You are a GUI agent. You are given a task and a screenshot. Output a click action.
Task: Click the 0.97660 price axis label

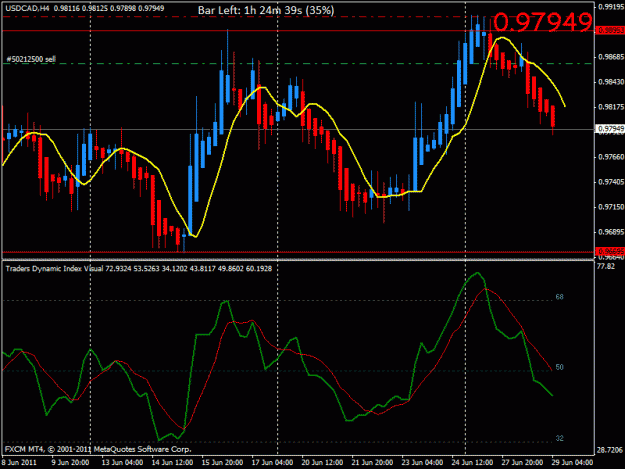coord(611,157)
